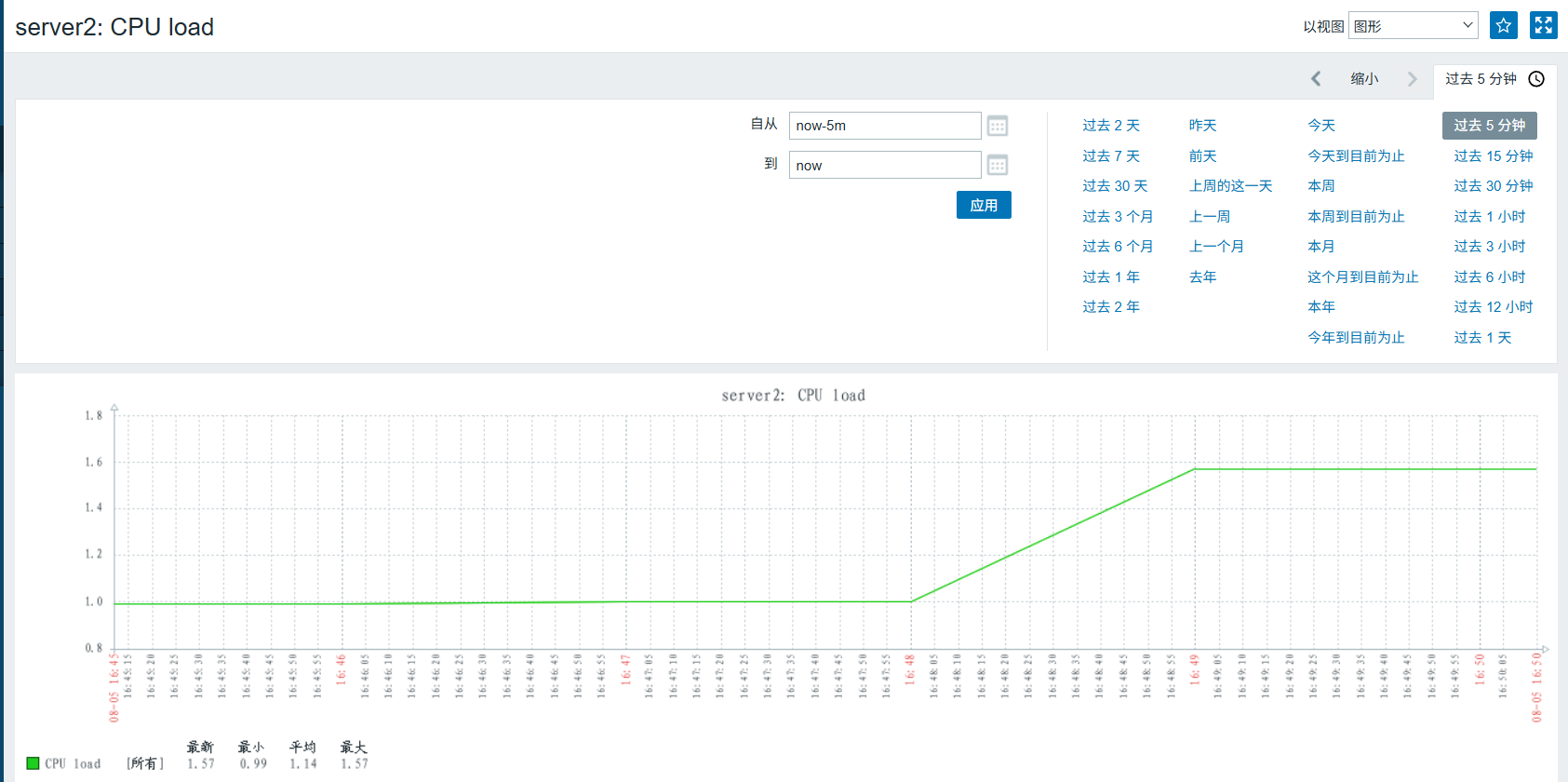Add graph to favorites with star icon

pos(1504,25)
